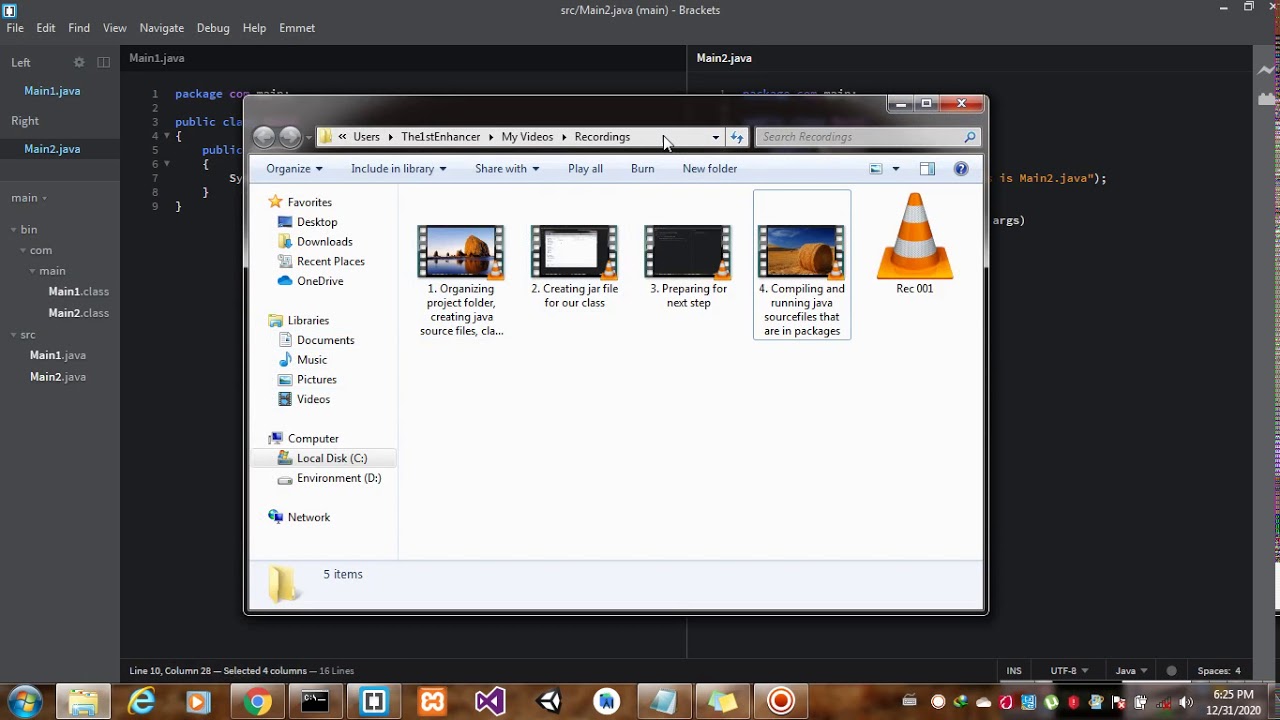Click the Explorer back navigation arrow
Viewport: 1280px width, 720px height.
click(264, 137)
